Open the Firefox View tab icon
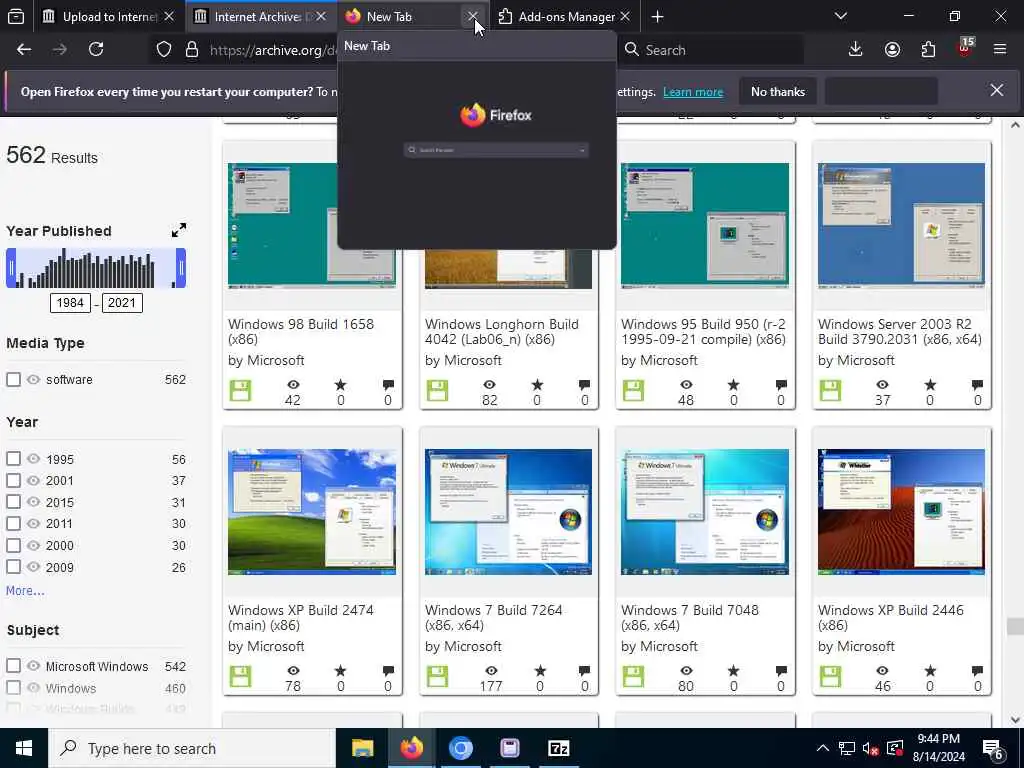1024x768 pixels. point(16,16)
